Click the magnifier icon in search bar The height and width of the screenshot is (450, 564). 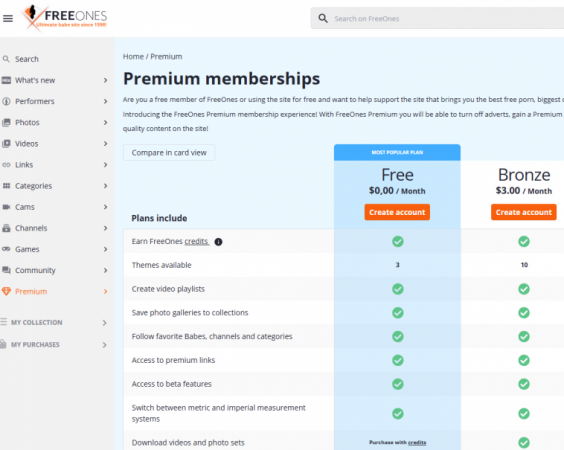[x=323, y=18]
